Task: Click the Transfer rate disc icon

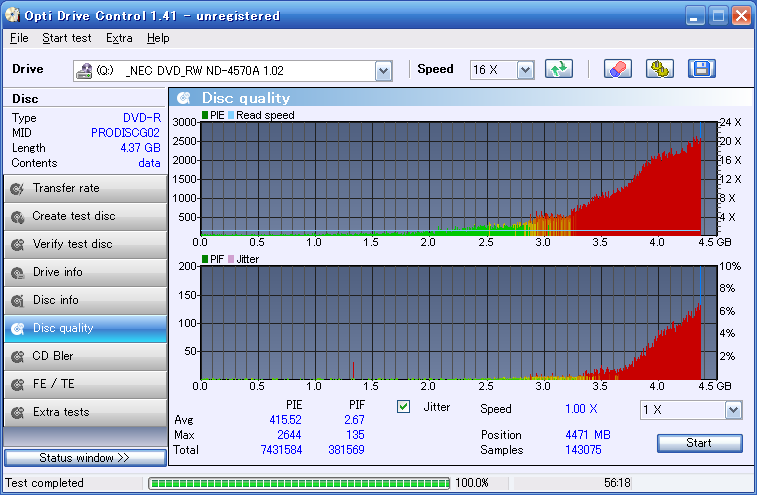Action: 17,188
